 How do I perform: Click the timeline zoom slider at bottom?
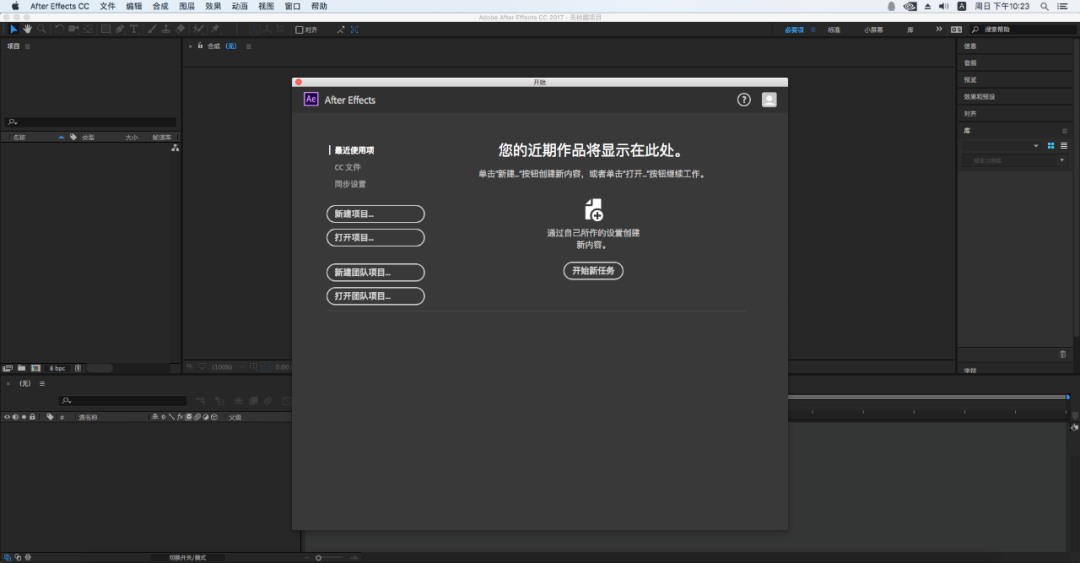(x=329, y=557)
